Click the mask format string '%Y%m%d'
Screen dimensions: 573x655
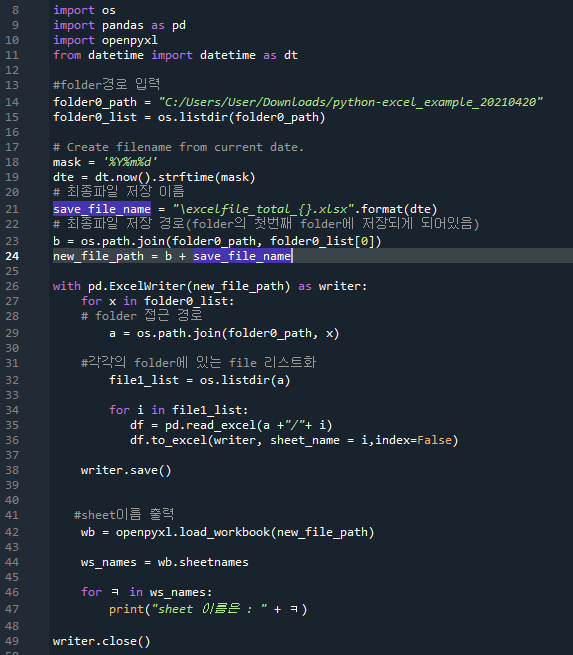[x=130, y=162]
